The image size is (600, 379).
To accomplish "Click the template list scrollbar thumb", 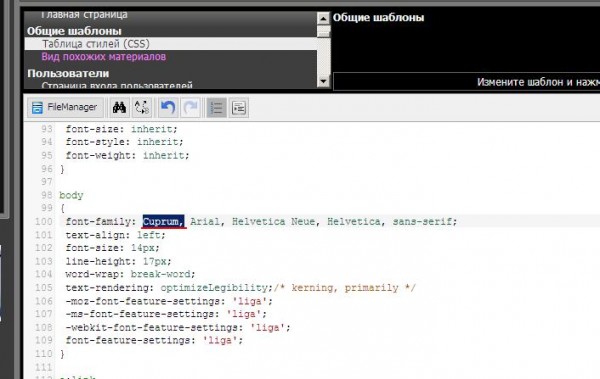I will click(x=323, y=31).
